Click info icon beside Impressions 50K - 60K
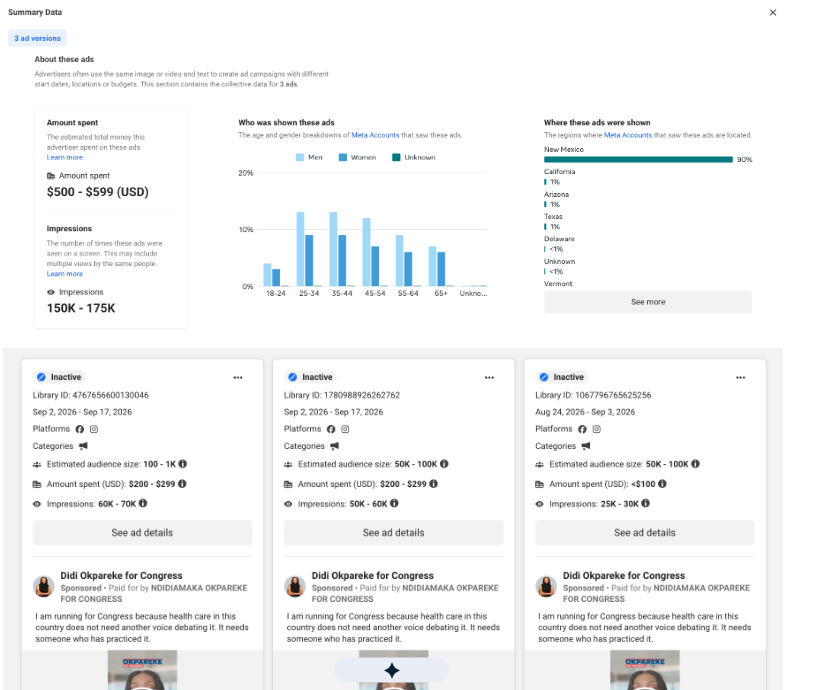825x690 pixels. point(394,503)
